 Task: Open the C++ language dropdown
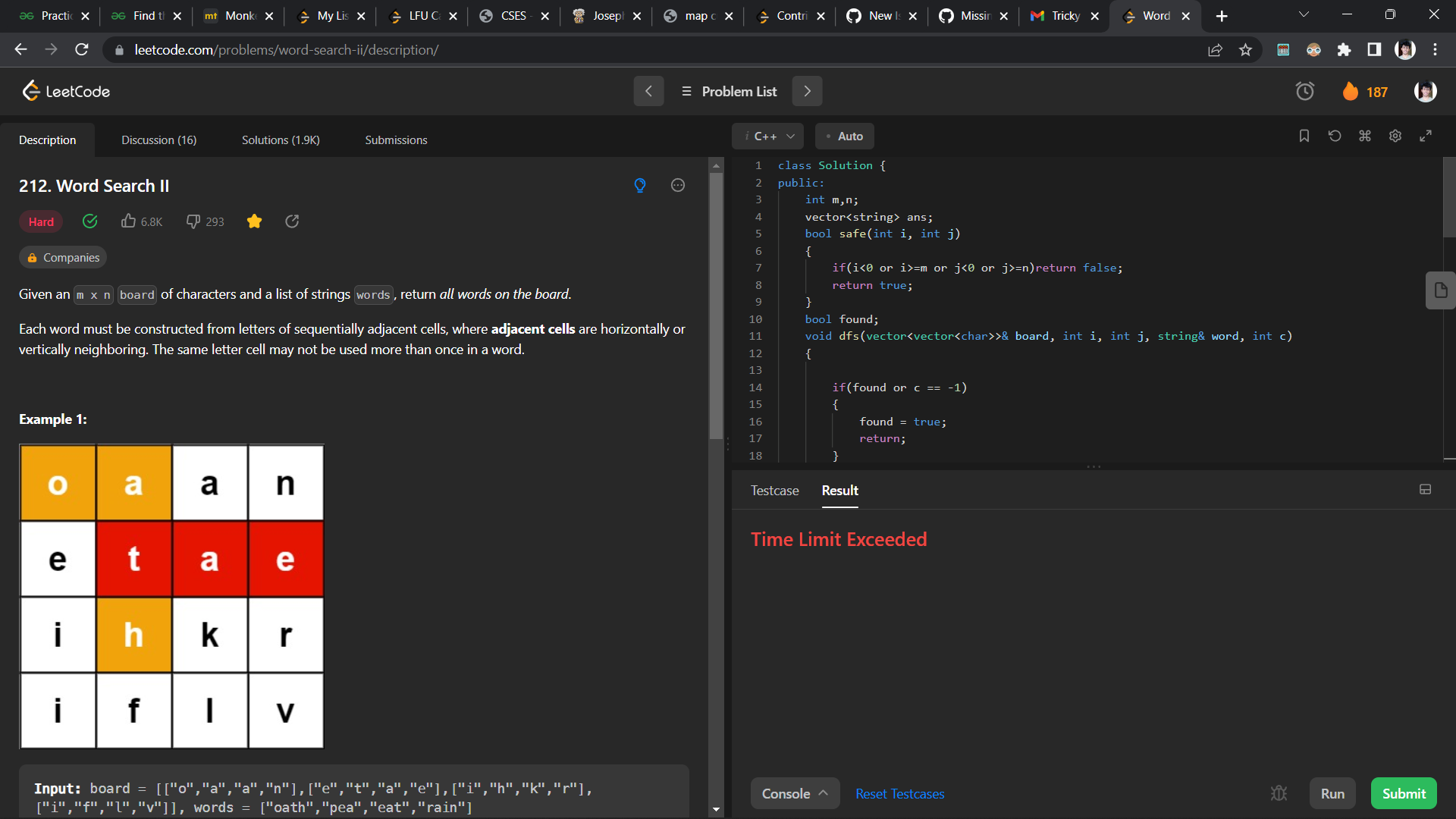767,136
